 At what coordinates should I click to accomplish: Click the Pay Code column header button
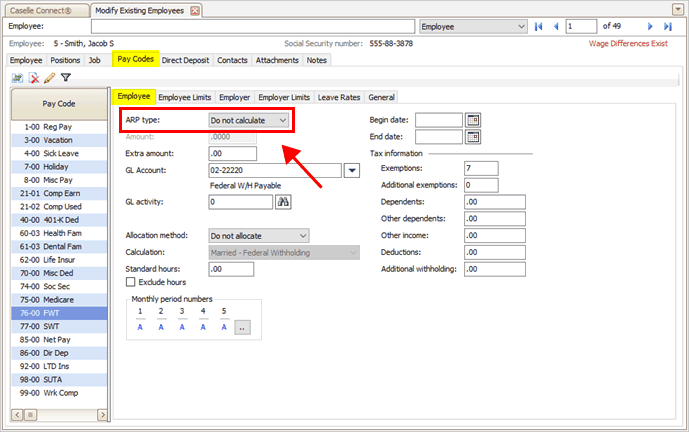click(x=58, y=103)
